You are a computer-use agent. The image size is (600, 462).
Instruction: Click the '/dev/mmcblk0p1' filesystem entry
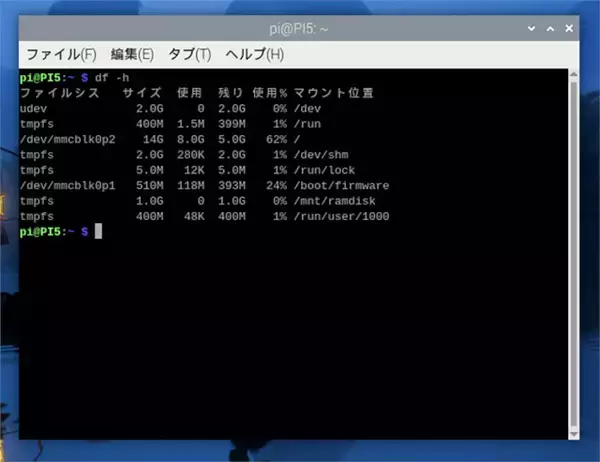[68, 186]
